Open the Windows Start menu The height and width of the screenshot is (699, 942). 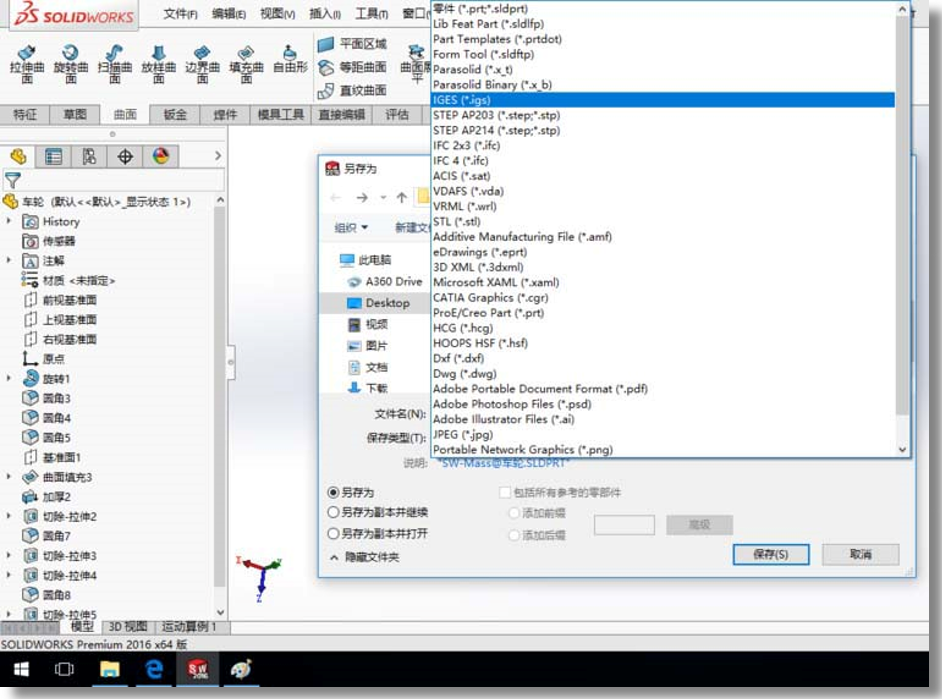click(x=21, y=669)
